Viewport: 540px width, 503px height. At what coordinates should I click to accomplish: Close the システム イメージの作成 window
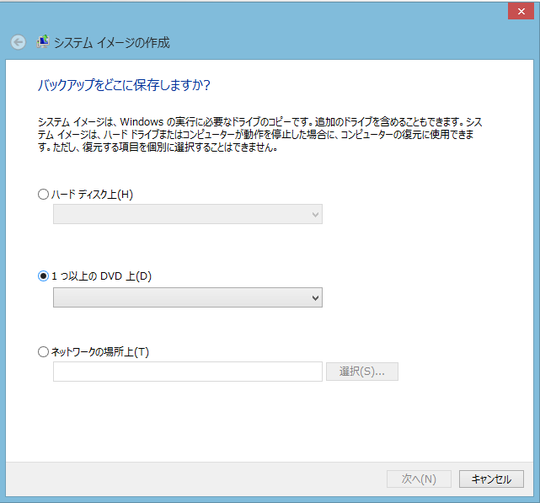pyautogui.click(x=521, y=11)
